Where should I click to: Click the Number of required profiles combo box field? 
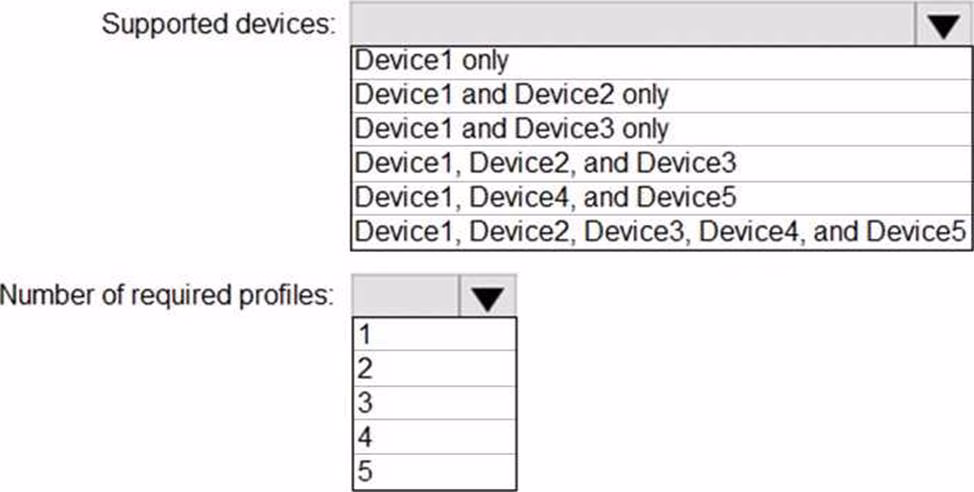tap(405, 296)
